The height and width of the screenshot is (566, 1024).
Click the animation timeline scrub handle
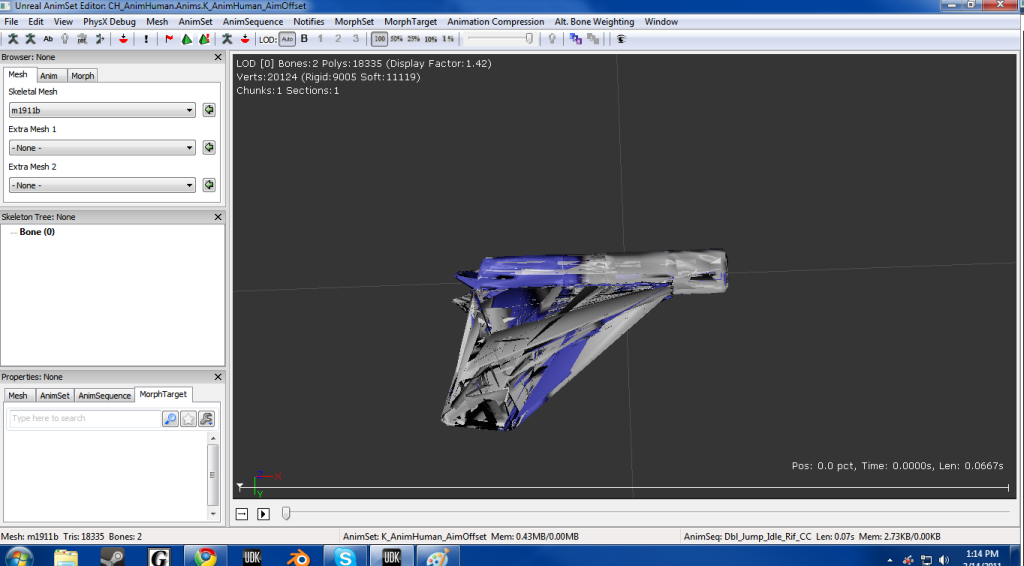(286, 514)
